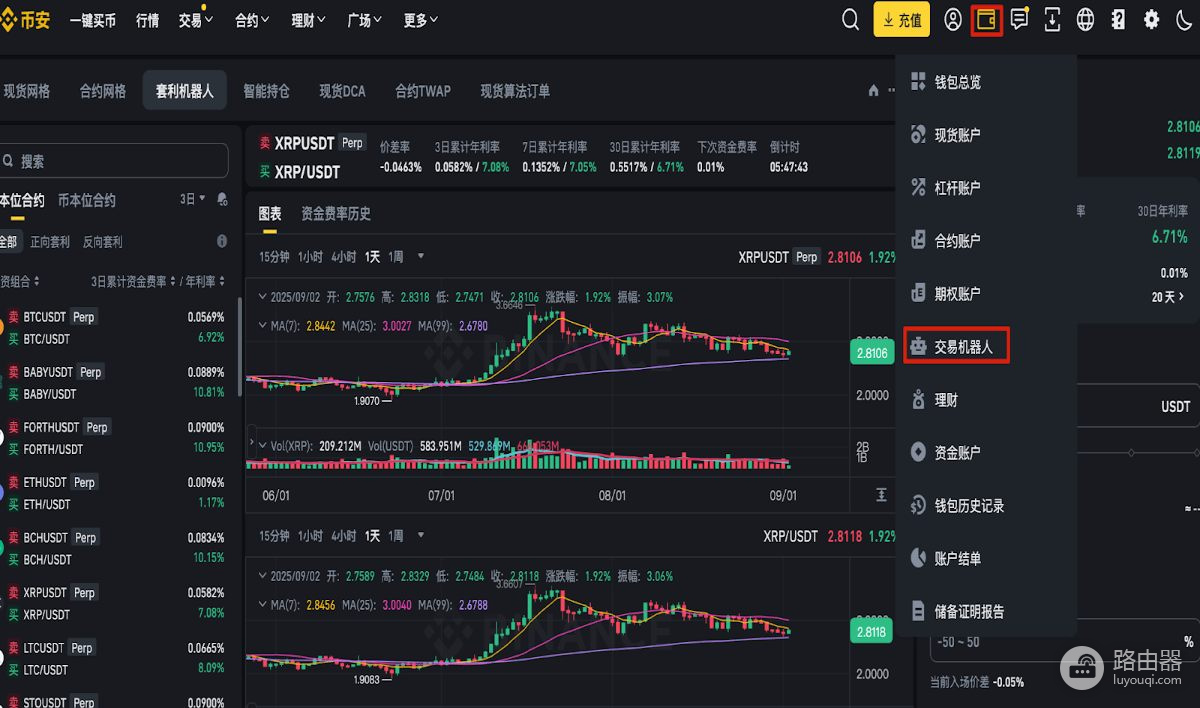Expand the 合约 navigation dropdown
1200x708 pixels.
[x=252, y=20]
